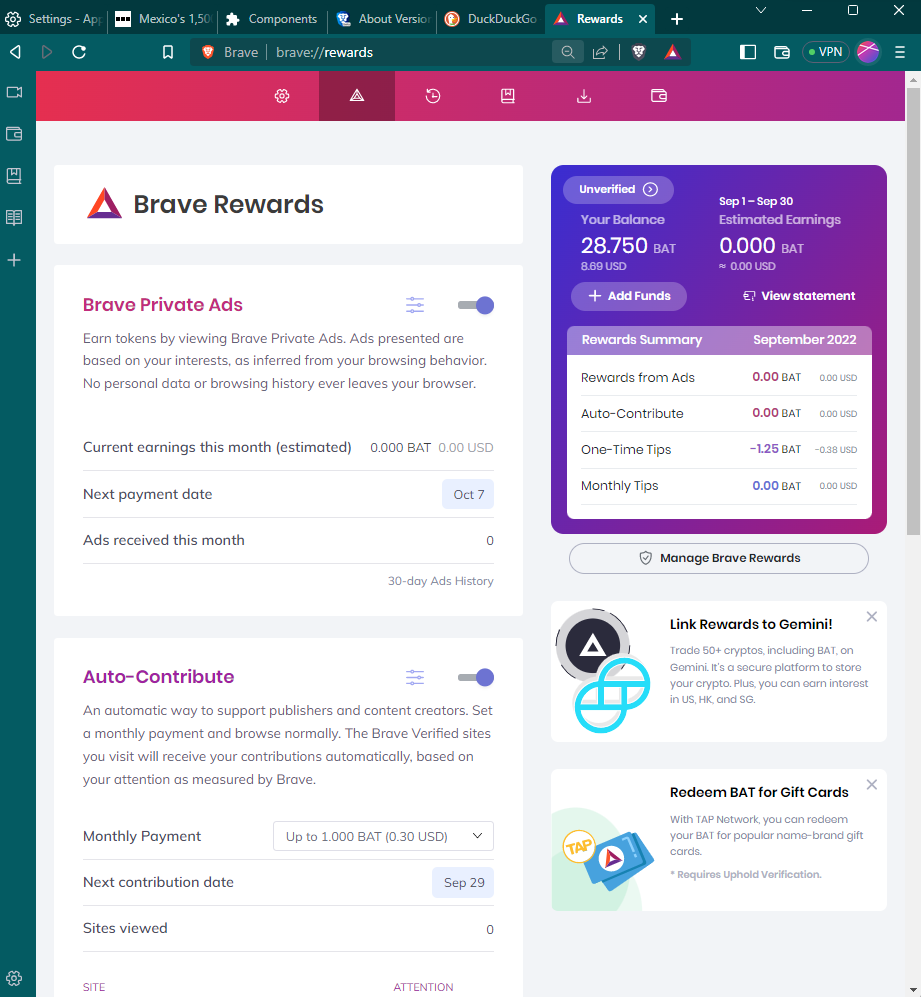Click the zoom magnifier in address bar
921x997 pixels.
point(568,52)
